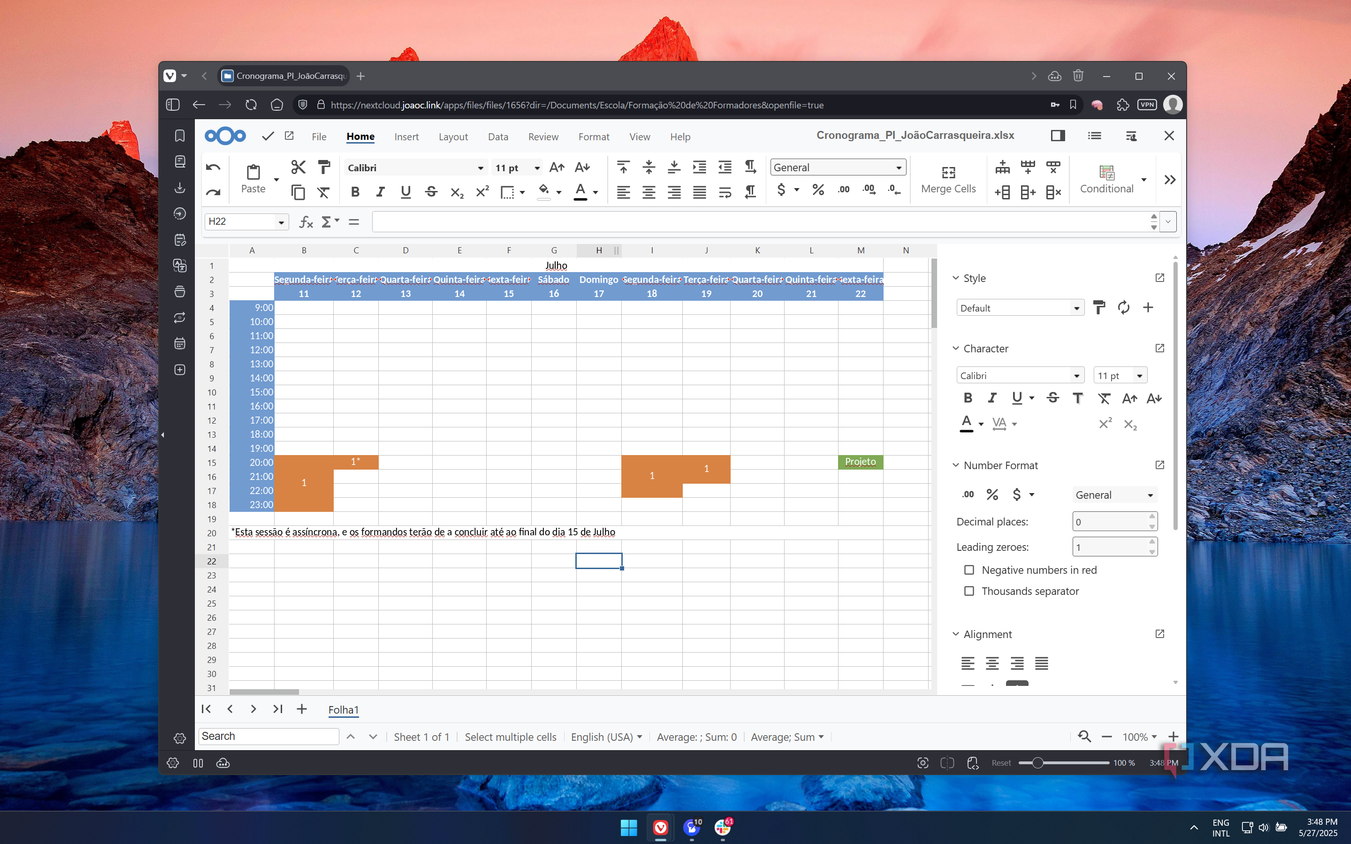The height and width of the screenshot is (844, 1351).
Task: Collapse the Character section in sidebar
Action: 956,349
